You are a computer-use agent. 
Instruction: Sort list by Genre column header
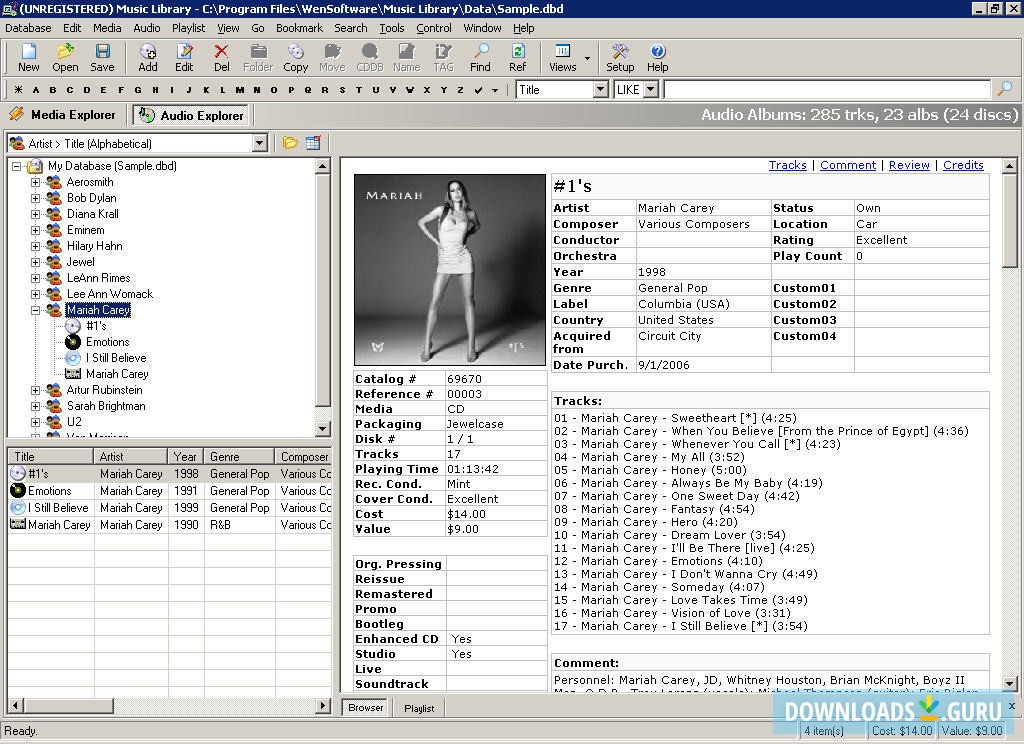pos(239,457)
